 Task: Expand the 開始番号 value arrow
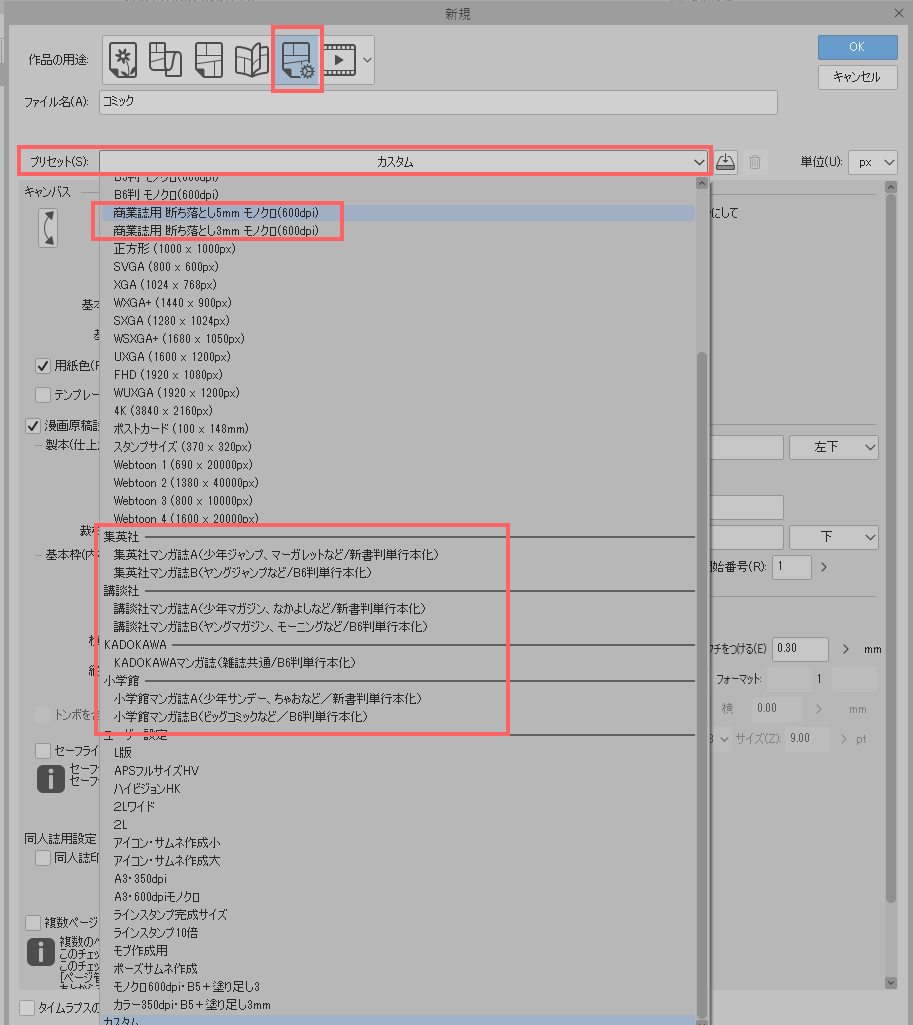point(823,567)
